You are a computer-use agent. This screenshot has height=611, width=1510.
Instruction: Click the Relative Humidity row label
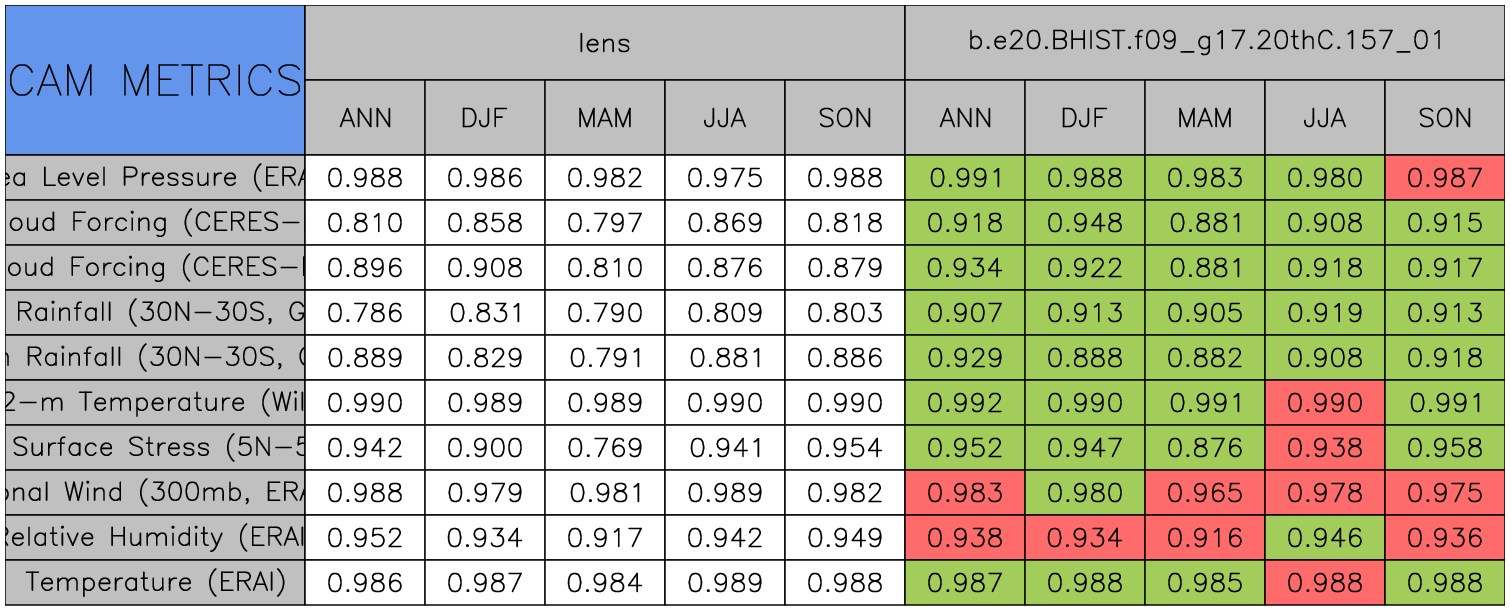[x=155, y=538]
